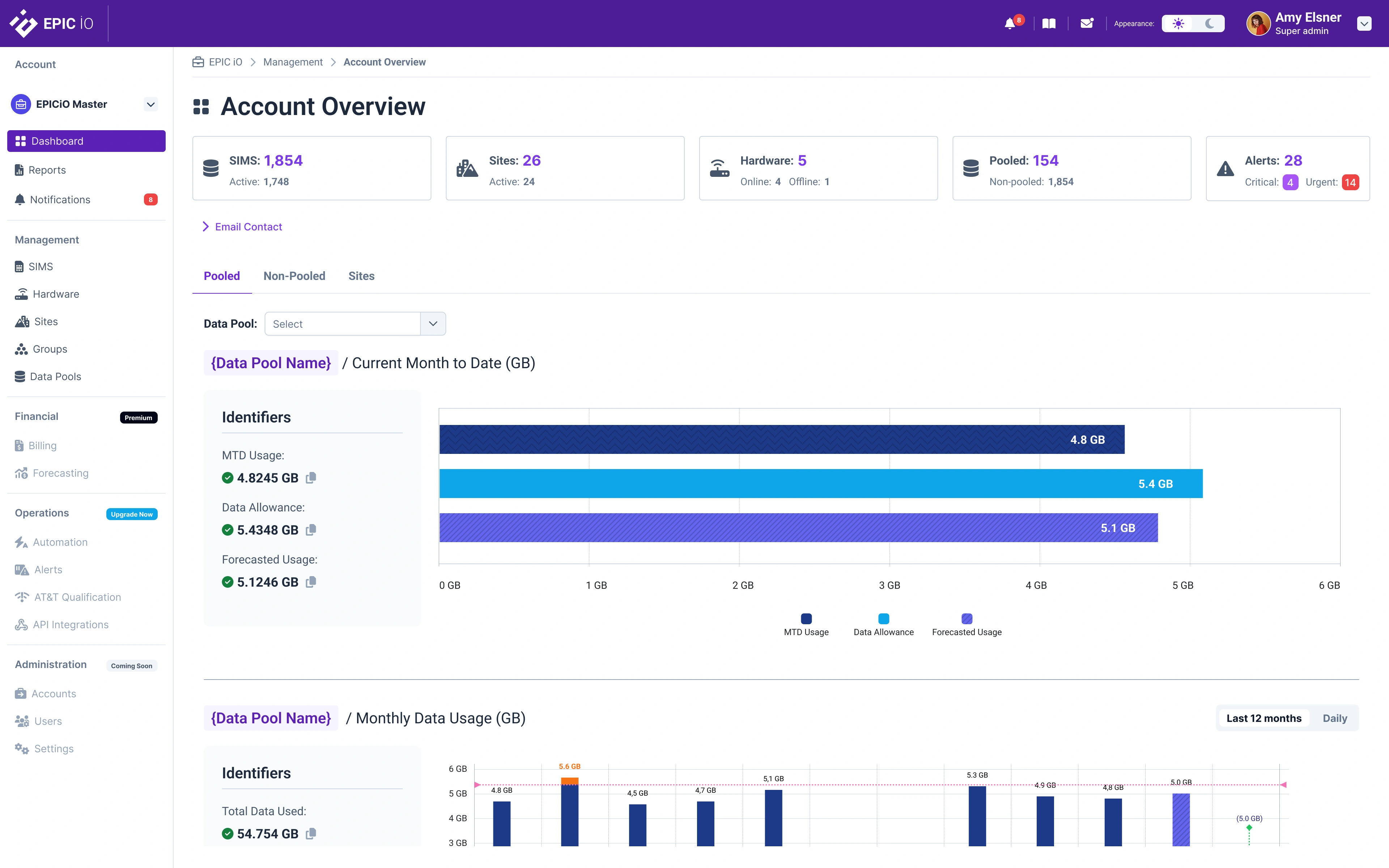
Task: Expand the Email Contact section
Action: click(x=248, y=226)
